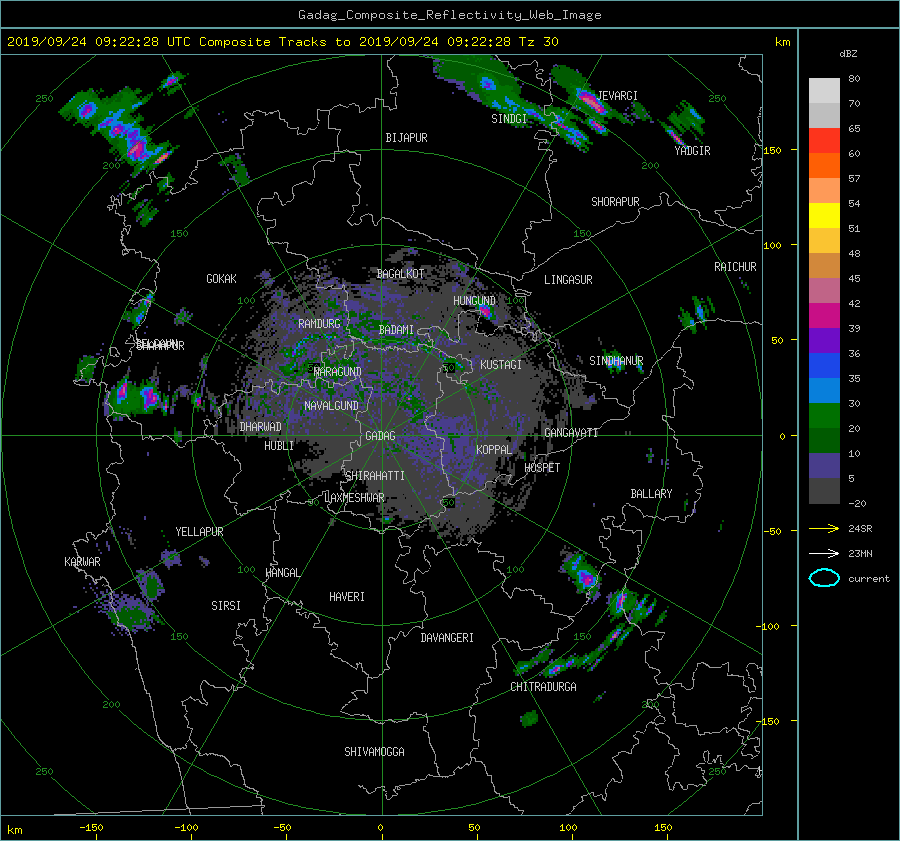This screenshot has height=841, width=900.
Task: Select the YELLAPUR label
Action: pyautogui.click(x=199, y=532)
